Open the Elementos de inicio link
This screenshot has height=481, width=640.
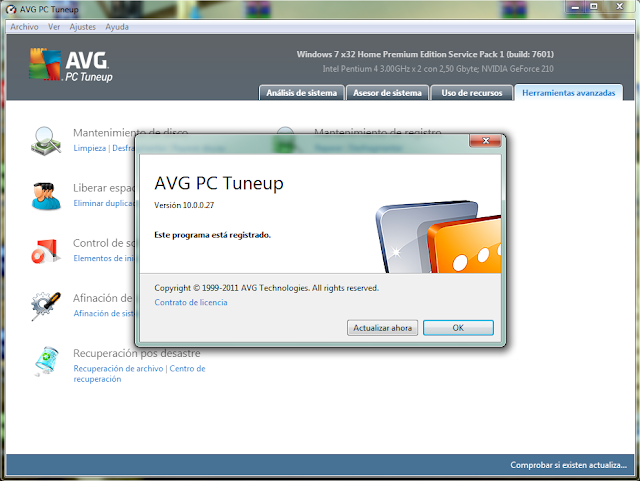coord(104,258)
